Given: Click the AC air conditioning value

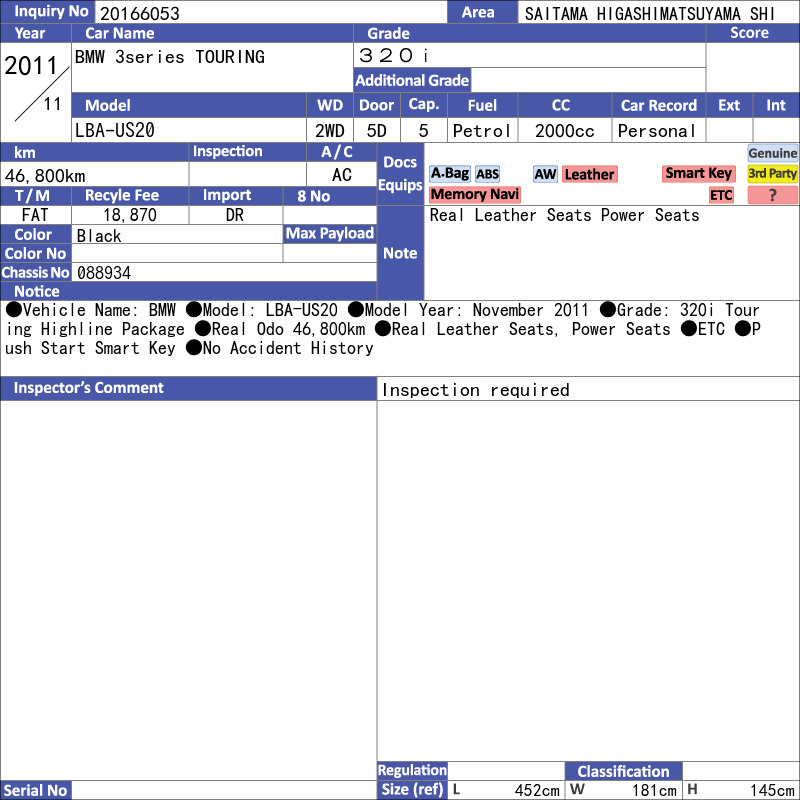Looking at the screenshot, I should (x=342, y=175).
